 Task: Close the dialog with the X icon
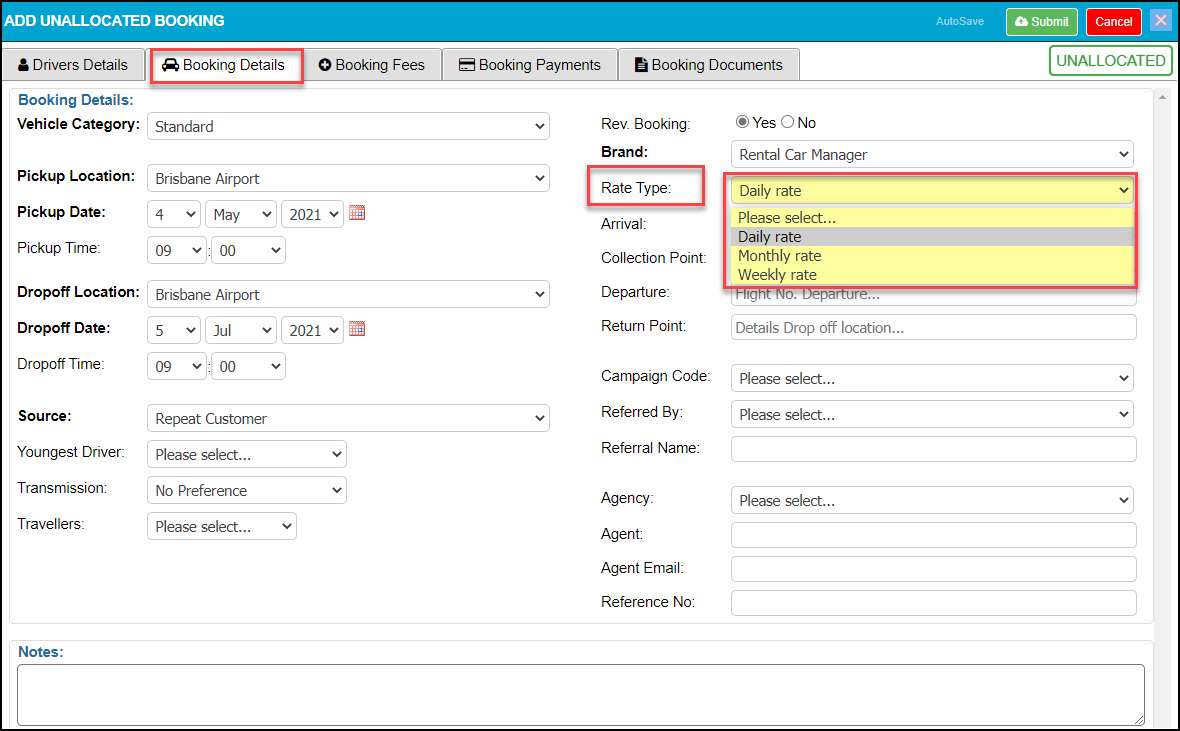pyautogui.click(x=1160, y=21)
